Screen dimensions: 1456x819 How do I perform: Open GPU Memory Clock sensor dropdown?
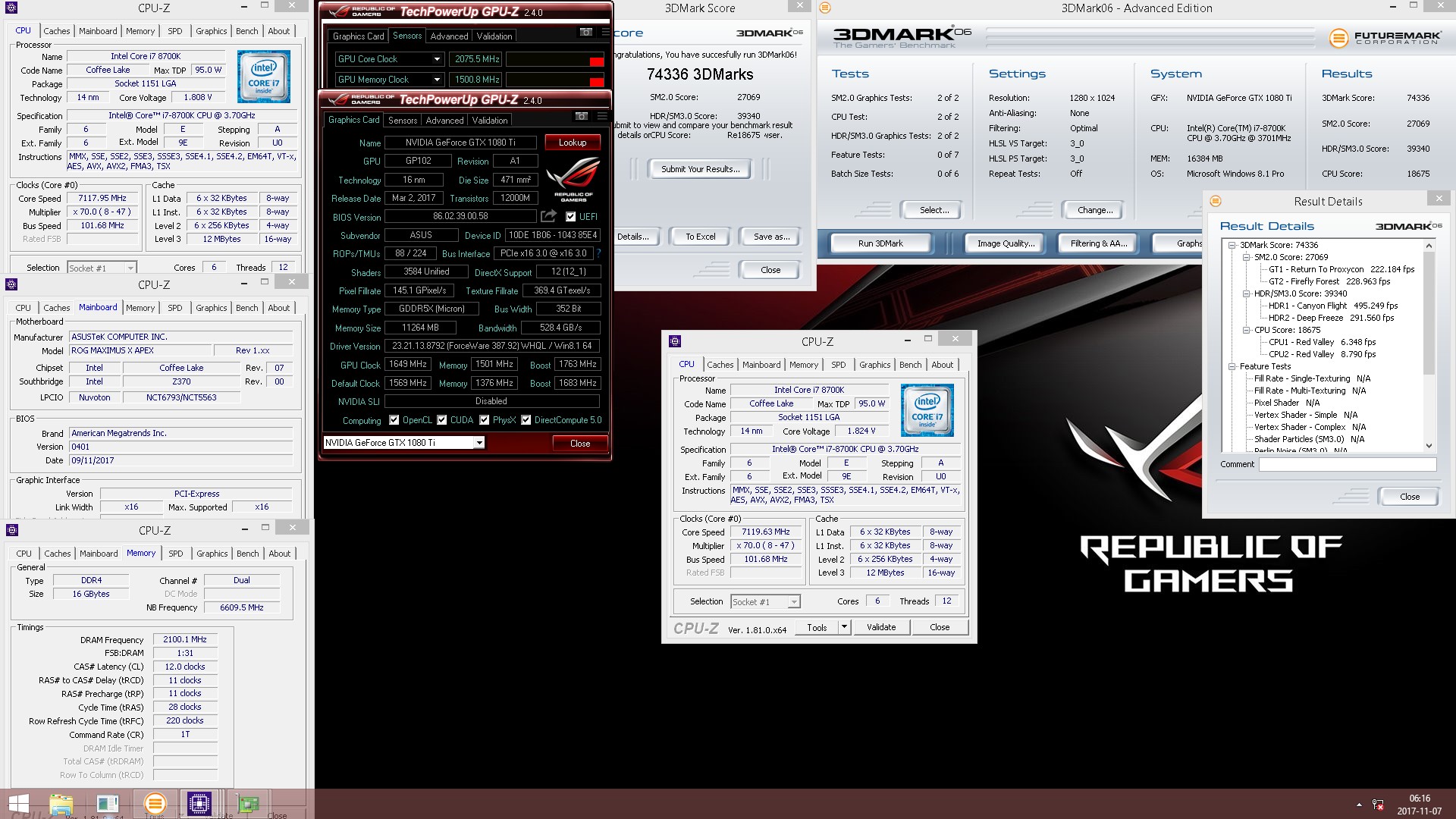tap(437, 80)
